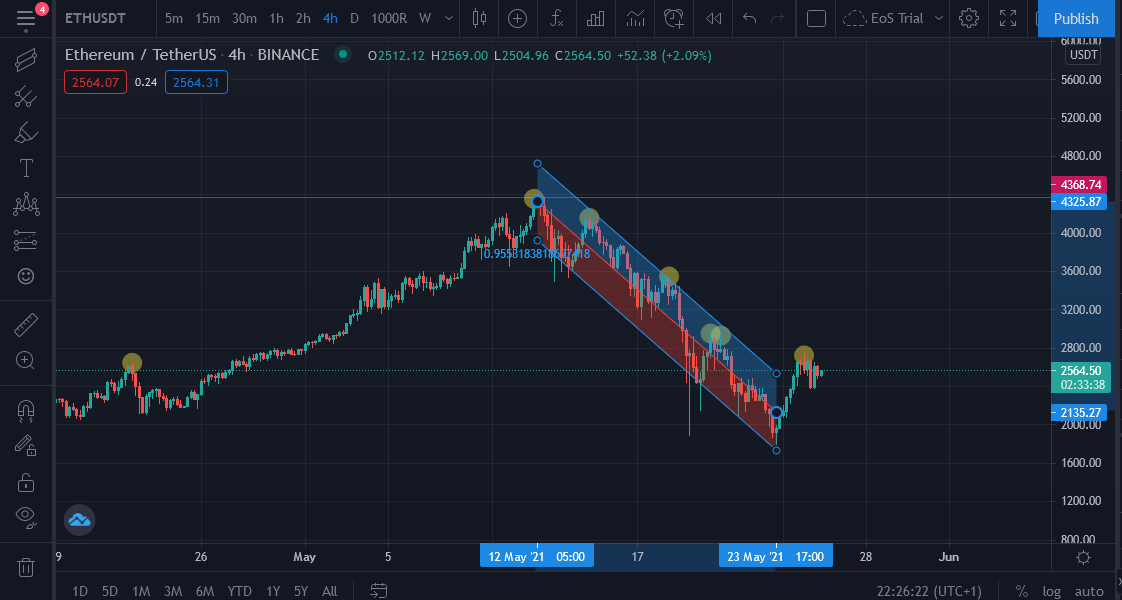Click the trash remove drawings icon
1122x600 pixels.
coord(26,567)
